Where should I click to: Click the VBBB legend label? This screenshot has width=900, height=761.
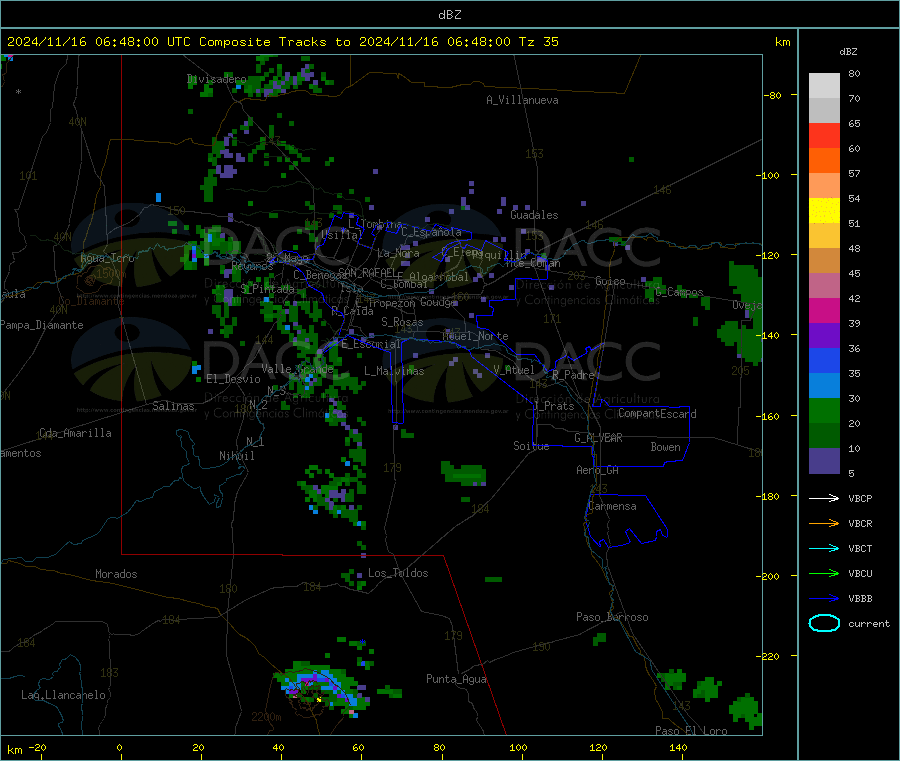pyautogui.click(x=860, y=598)
